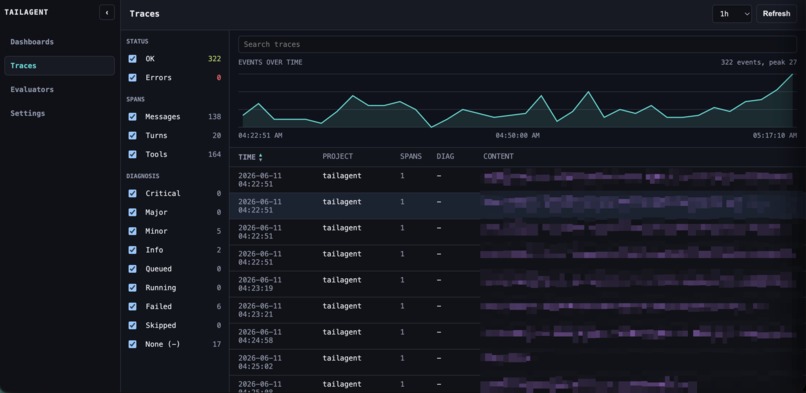Screen dimensions: 806x393
Task: Select the trace row at 04:23:21
Action: pos(517,310)
